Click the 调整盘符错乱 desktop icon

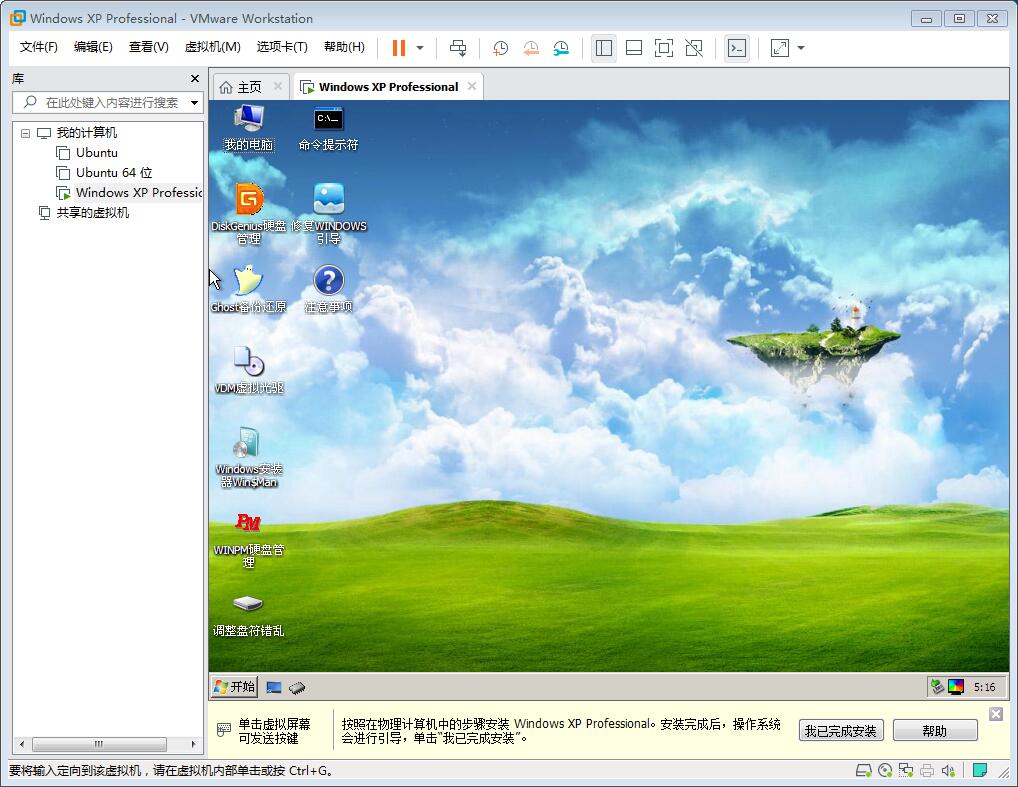(x=249, y=614)
